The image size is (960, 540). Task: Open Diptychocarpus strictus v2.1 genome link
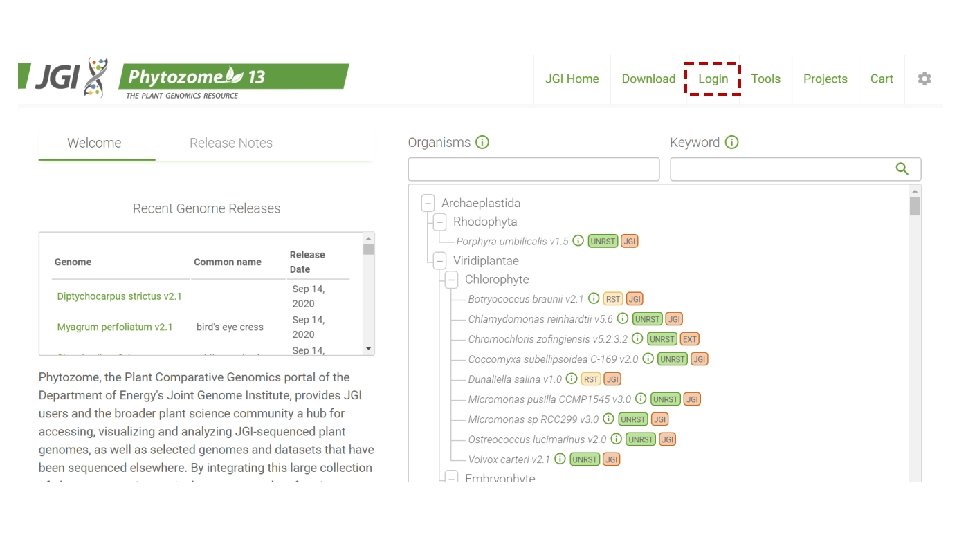(x=119, y=296)
